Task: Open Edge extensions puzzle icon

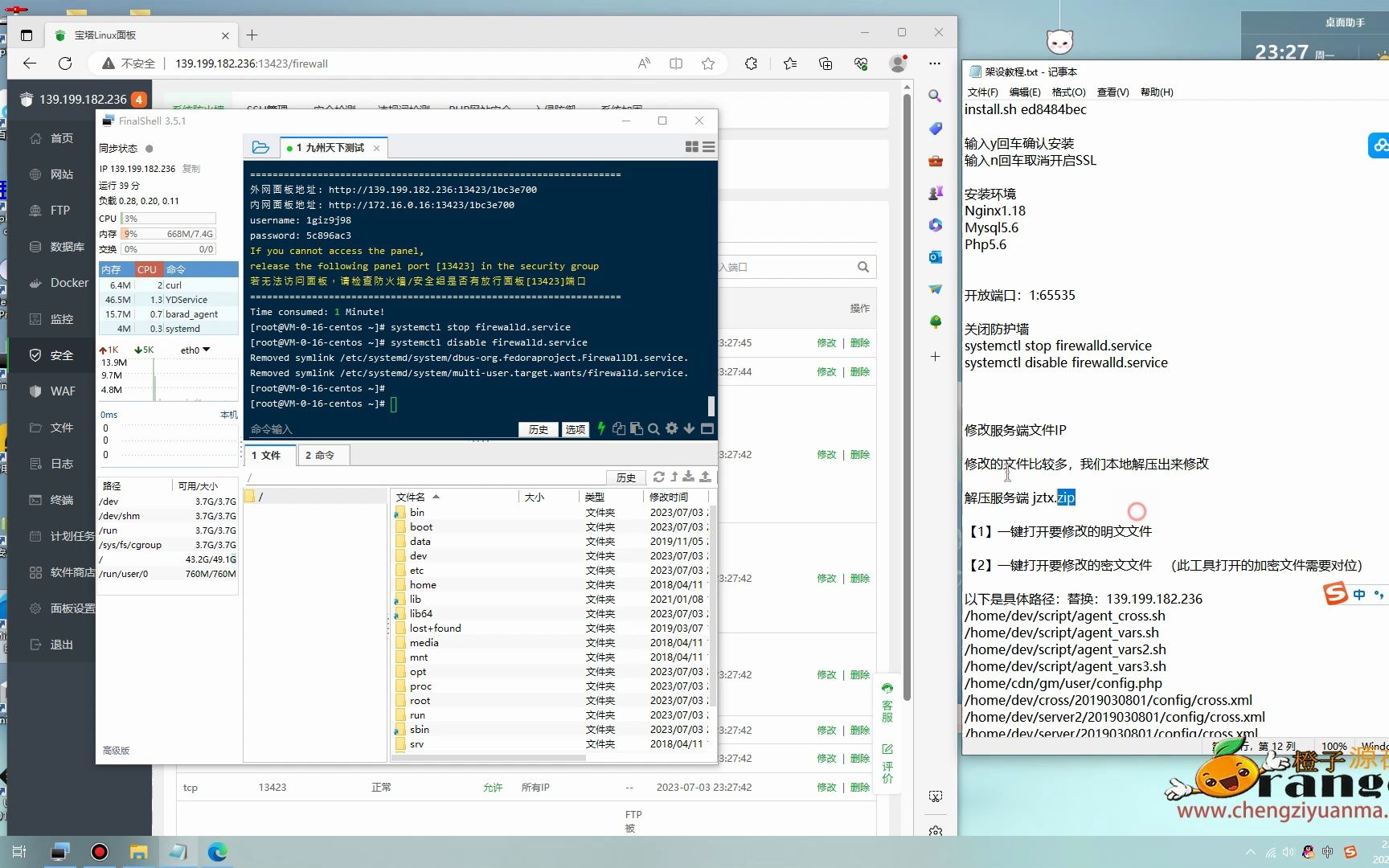Action: 751,63
